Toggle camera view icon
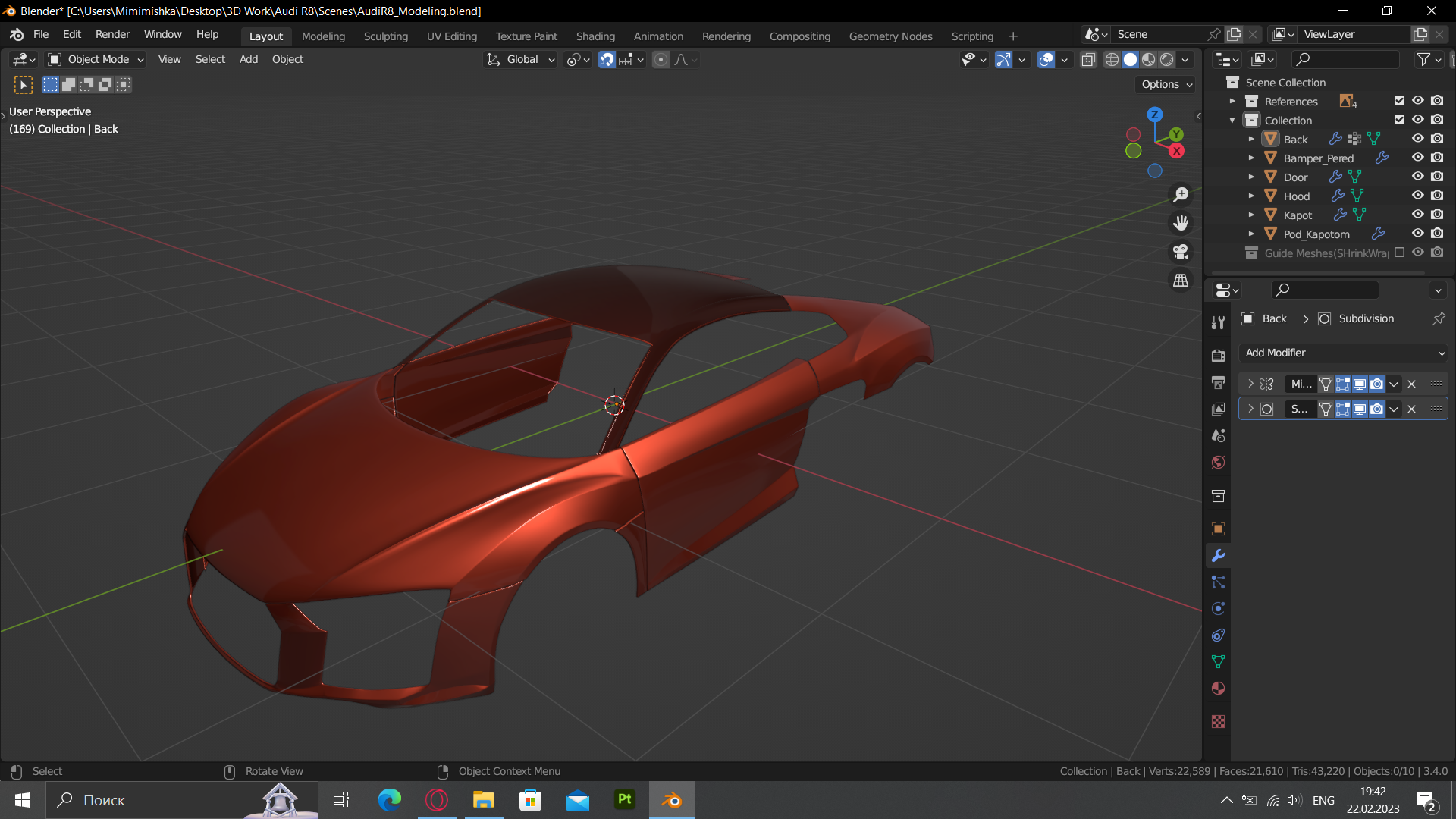 1181,252
